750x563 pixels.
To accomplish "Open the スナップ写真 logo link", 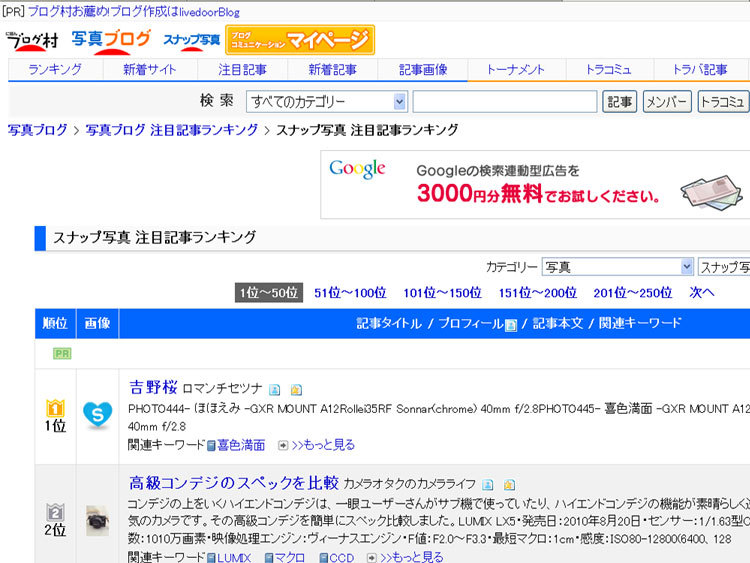I will point(191,40).
